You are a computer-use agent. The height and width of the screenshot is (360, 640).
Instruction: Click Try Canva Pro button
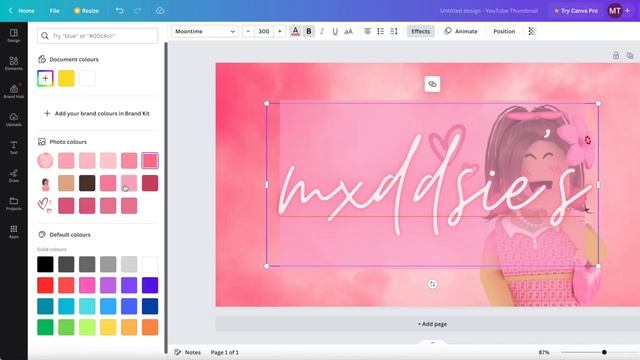click(x=576, y=11)
